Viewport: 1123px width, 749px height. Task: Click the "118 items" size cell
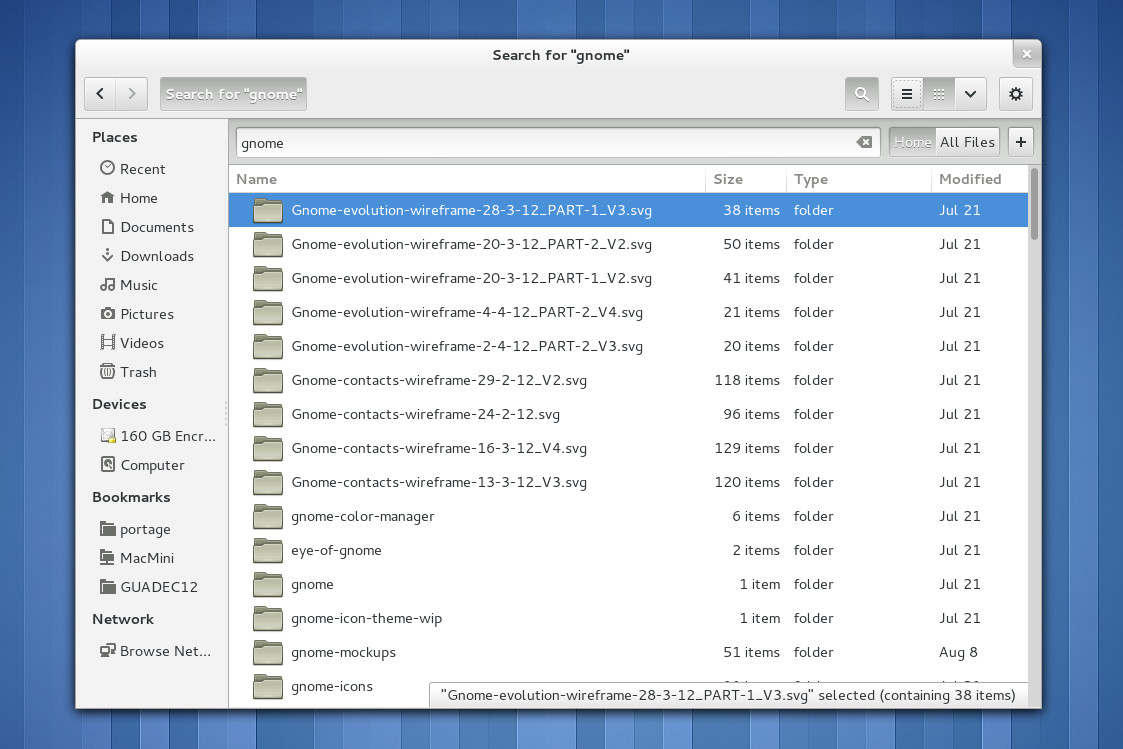[747, 380]
